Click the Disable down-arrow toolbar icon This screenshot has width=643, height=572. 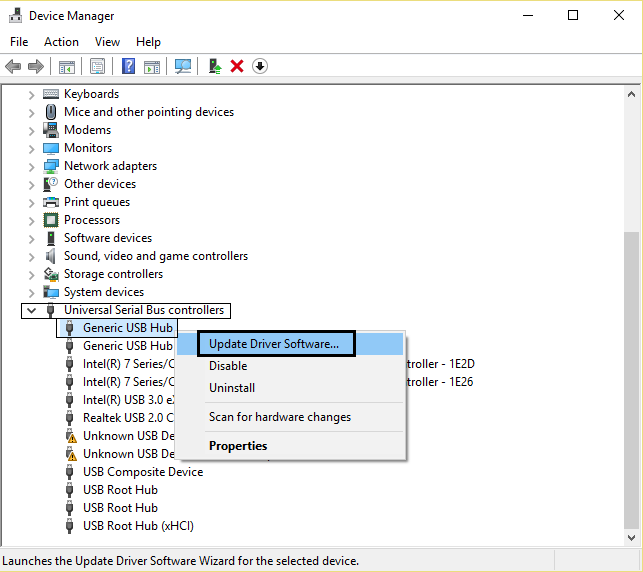click(260, 66)
